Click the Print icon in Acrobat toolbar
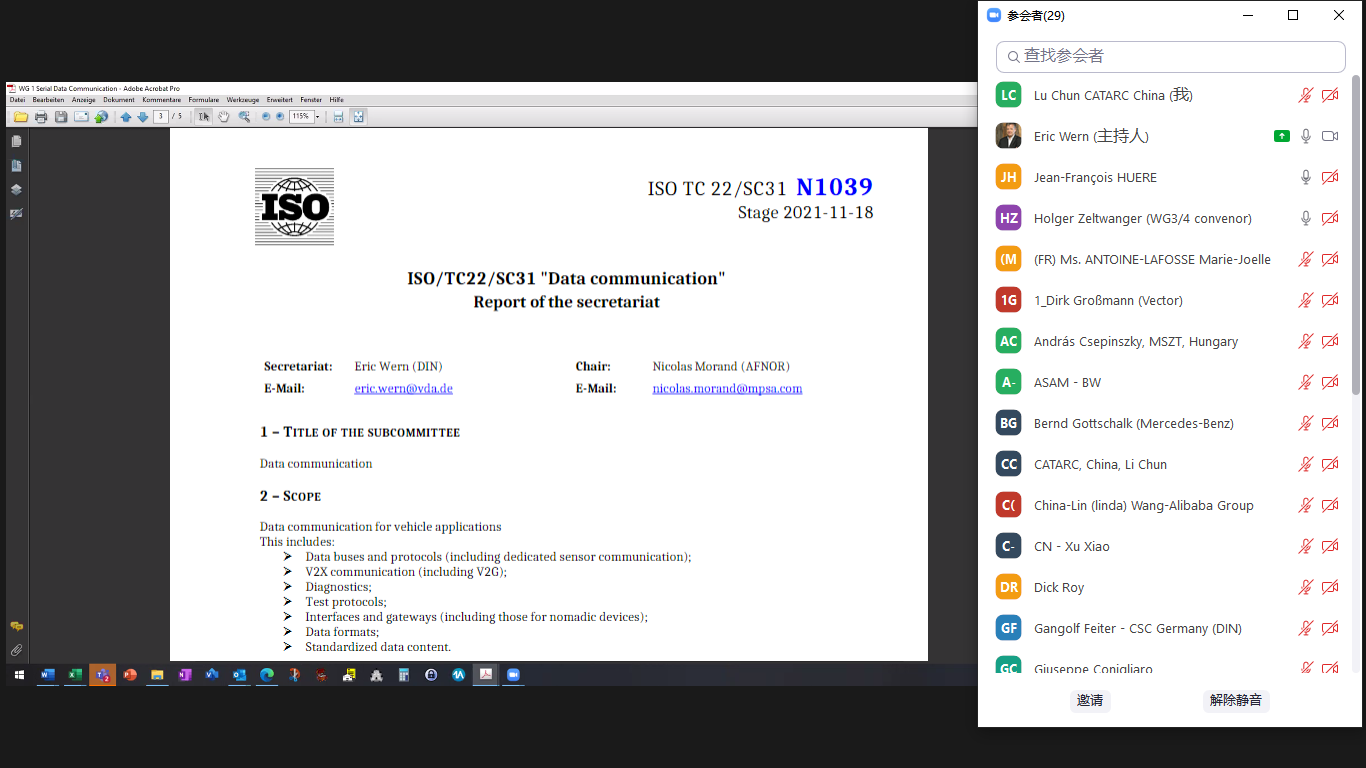Screen dimensions: 1366x768 [x=41, y=117]
